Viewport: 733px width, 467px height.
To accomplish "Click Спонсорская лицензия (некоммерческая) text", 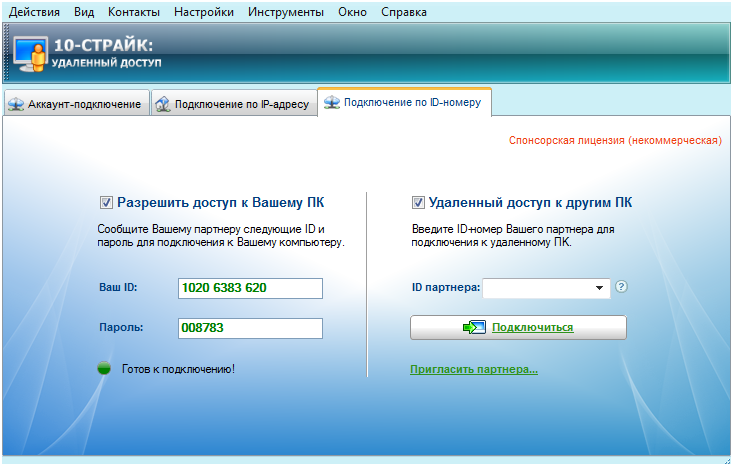I will tap(615, 140).
